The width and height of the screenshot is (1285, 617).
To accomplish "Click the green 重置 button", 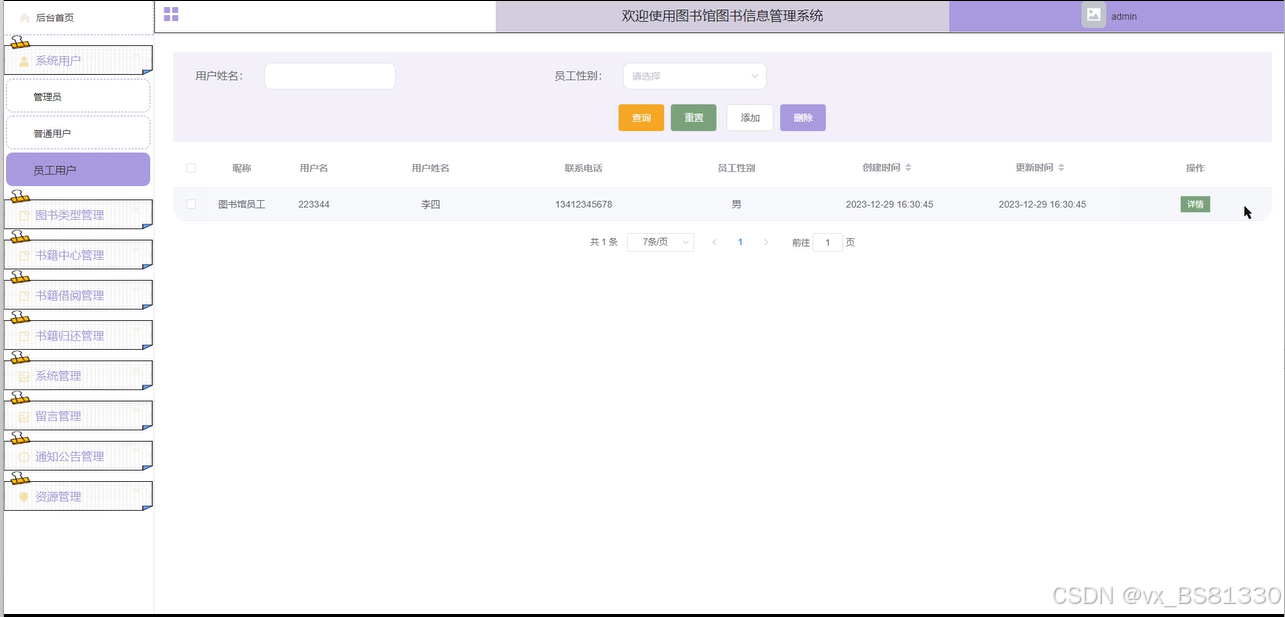I will tap(694, 118).
